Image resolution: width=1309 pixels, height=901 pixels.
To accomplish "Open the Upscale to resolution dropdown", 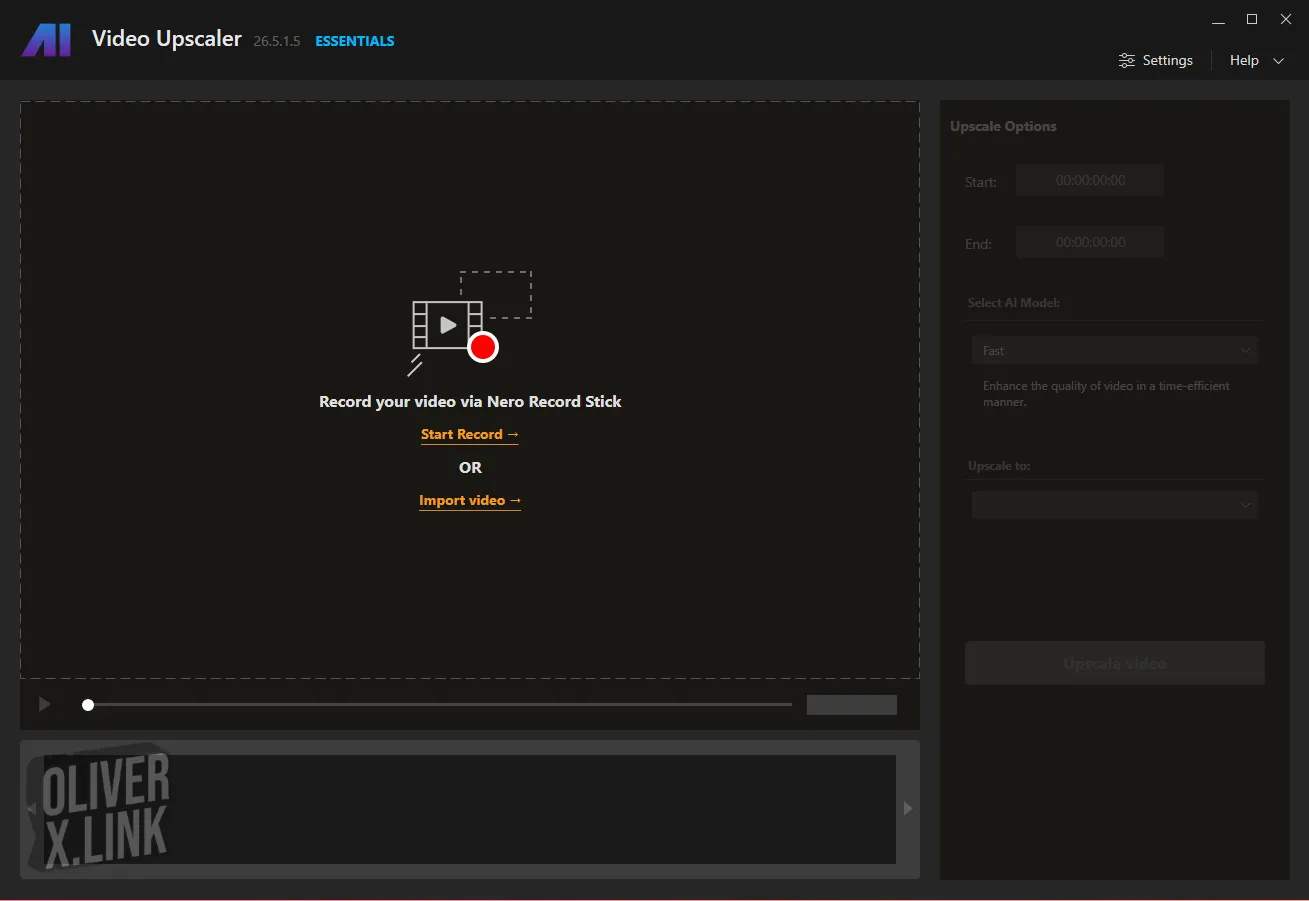I will point(1114,505).
